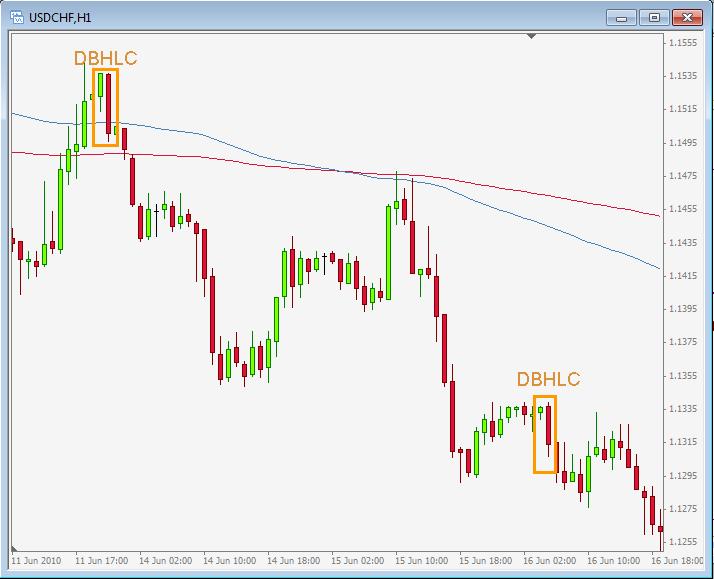Viewport: 714px width, 579px height.
Task: Click the 15 Jun 02:00 time label
Action: 357,560
